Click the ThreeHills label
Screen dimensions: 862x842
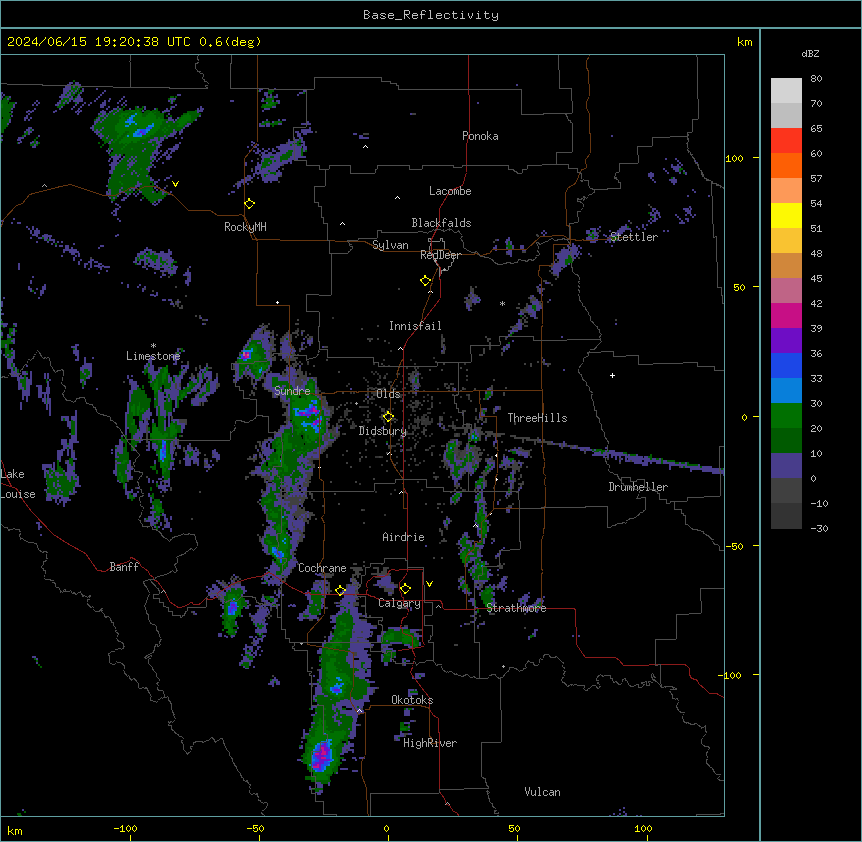click(x=537, y=418)
